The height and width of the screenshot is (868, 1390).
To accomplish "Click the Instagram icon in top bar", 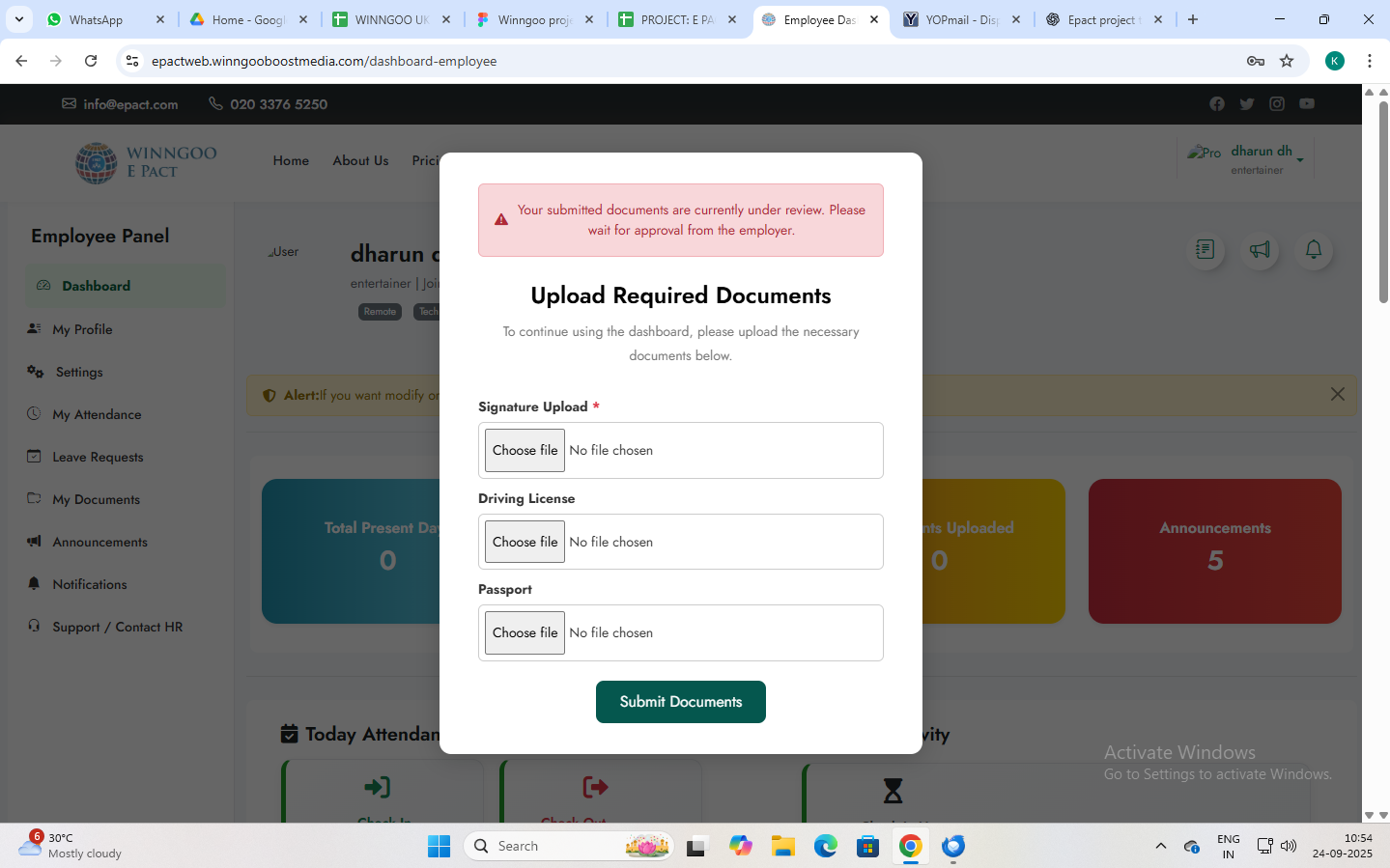I will pos(1277,104).
